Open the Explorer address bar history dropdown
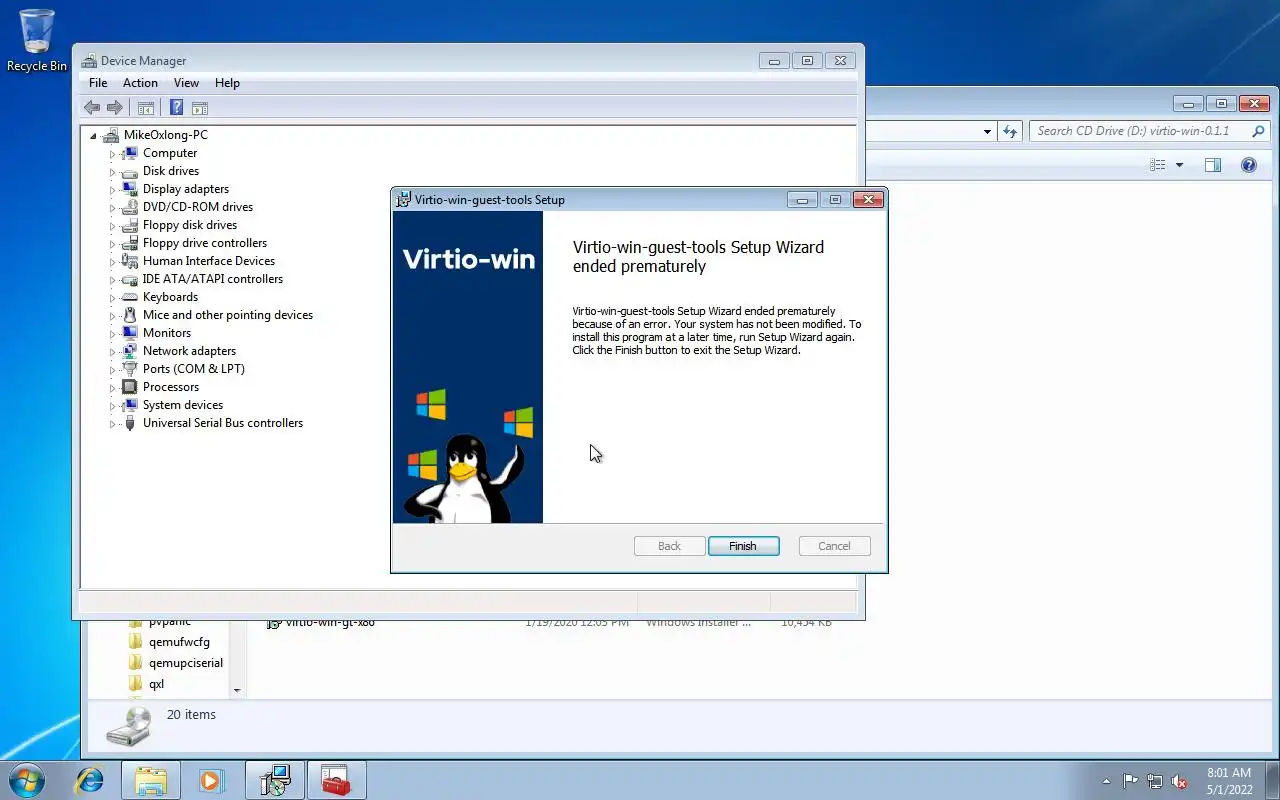Viewport: 1280px width, 800px height. 987,131
